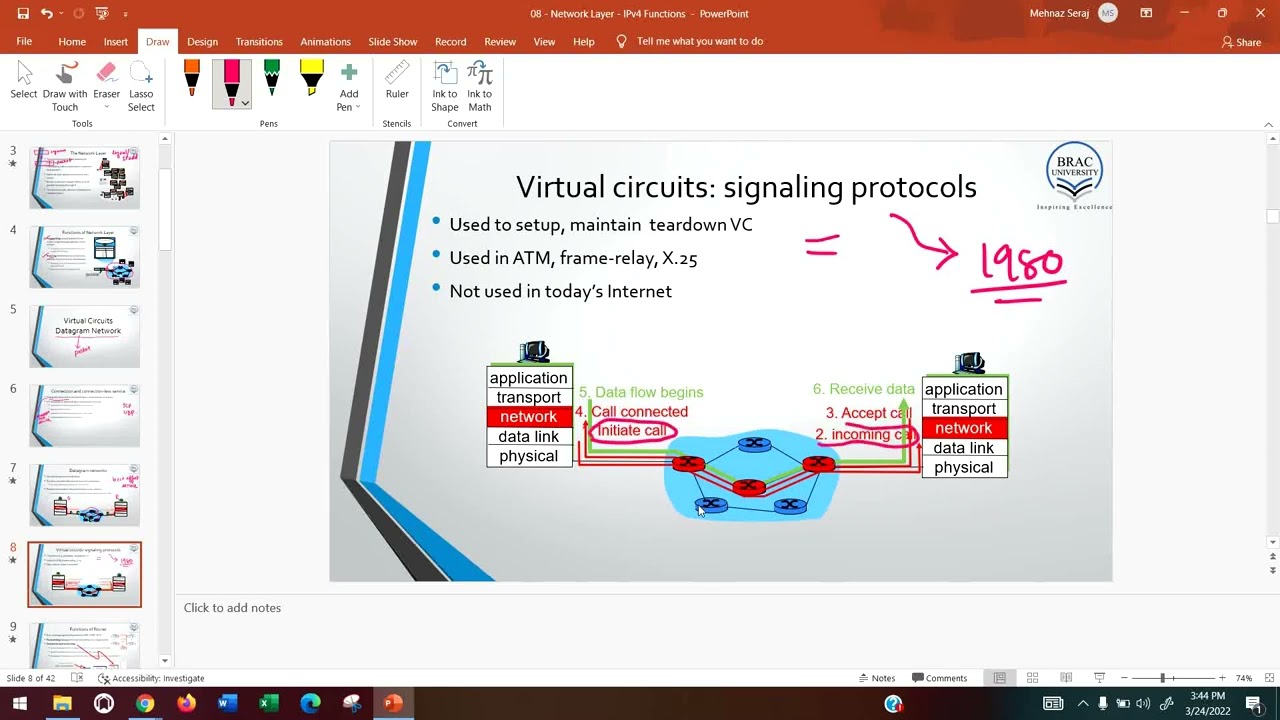Click Accessibility: Investigate in status bar
The width and height of the screenshot is (1280, 720).
tap(152, 678)
